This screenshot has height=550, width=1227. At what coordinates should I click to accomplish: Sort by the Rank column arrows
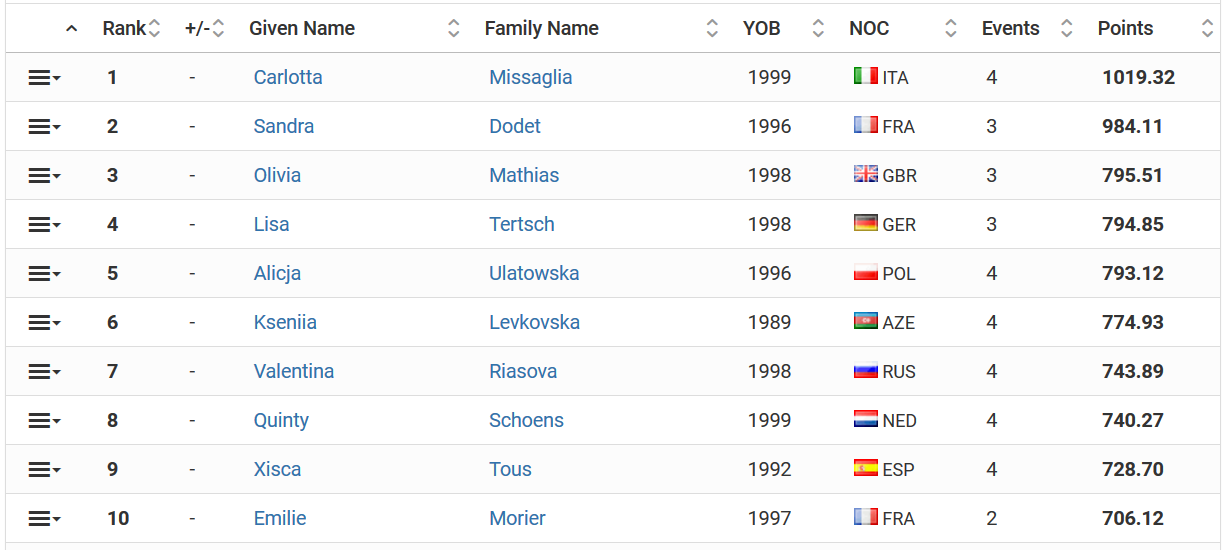tap(154, 29)
